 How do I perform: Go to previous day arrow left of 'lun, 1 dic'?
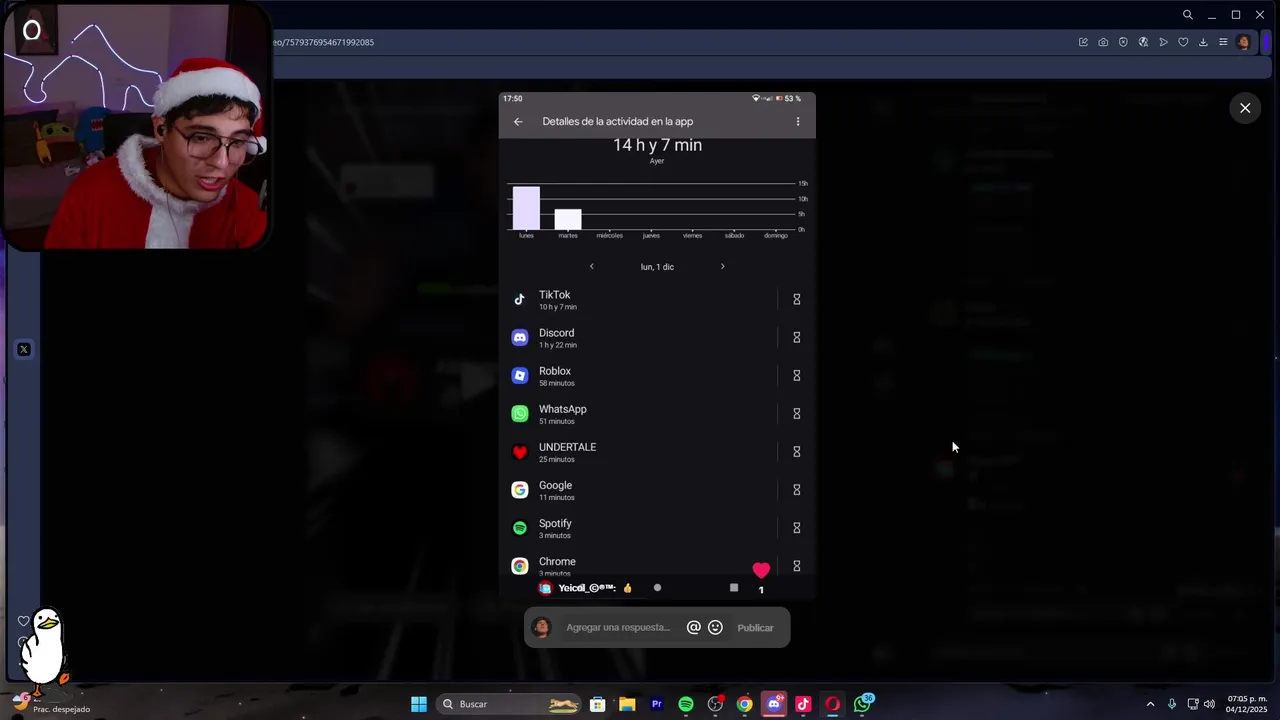pos(591,267)
